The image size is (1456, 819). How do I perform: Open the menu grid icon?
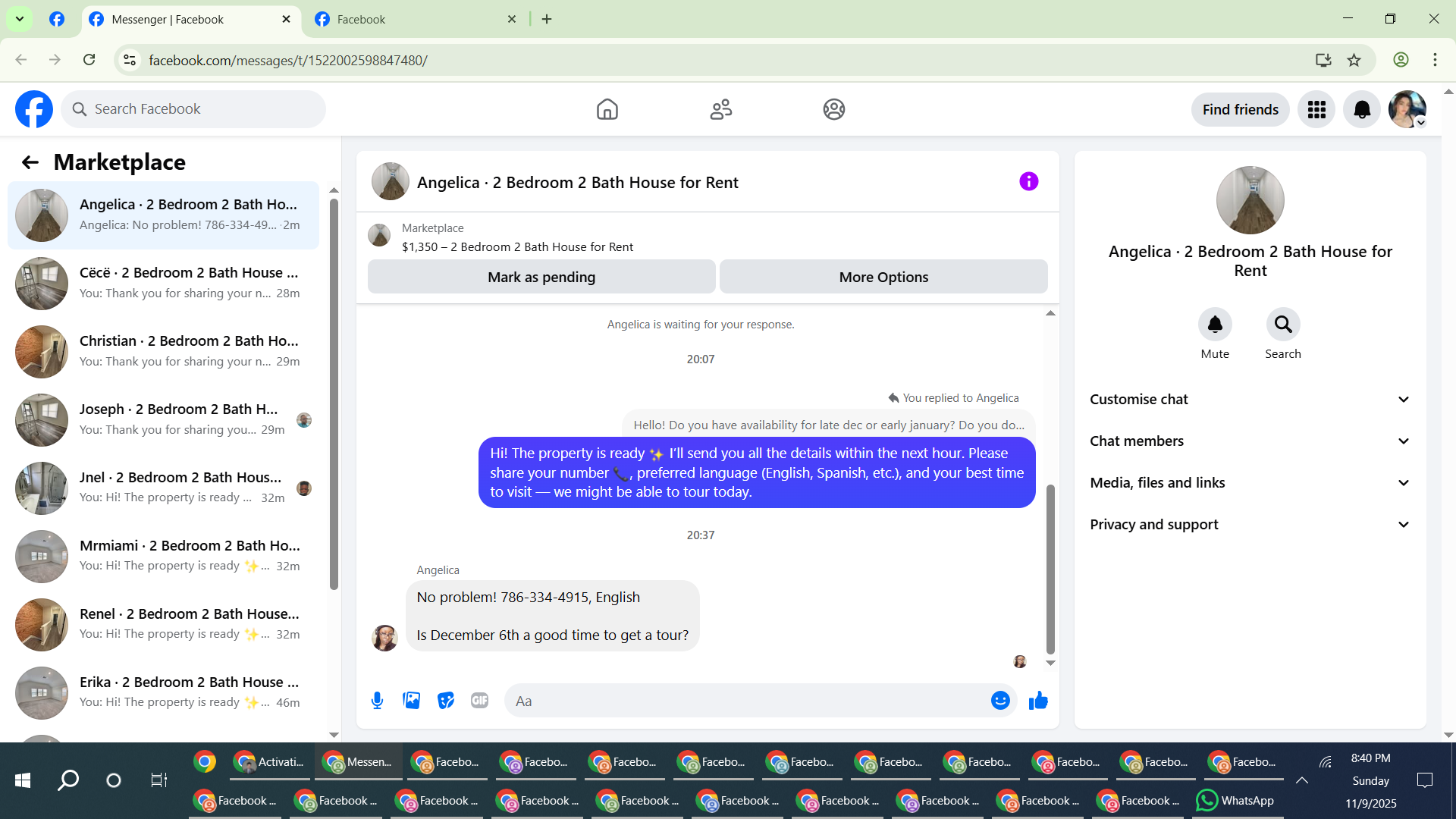1316,110
